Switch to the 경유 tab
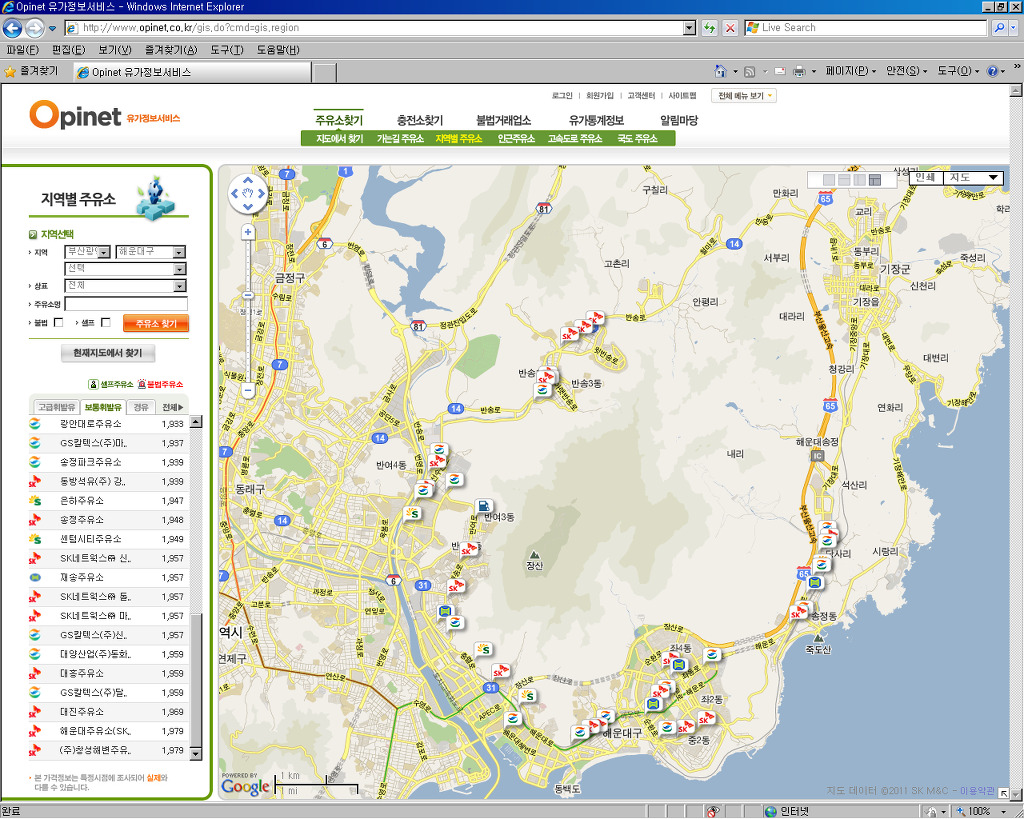The width and height of the screenshot is (1024, 819). point(141,407)
